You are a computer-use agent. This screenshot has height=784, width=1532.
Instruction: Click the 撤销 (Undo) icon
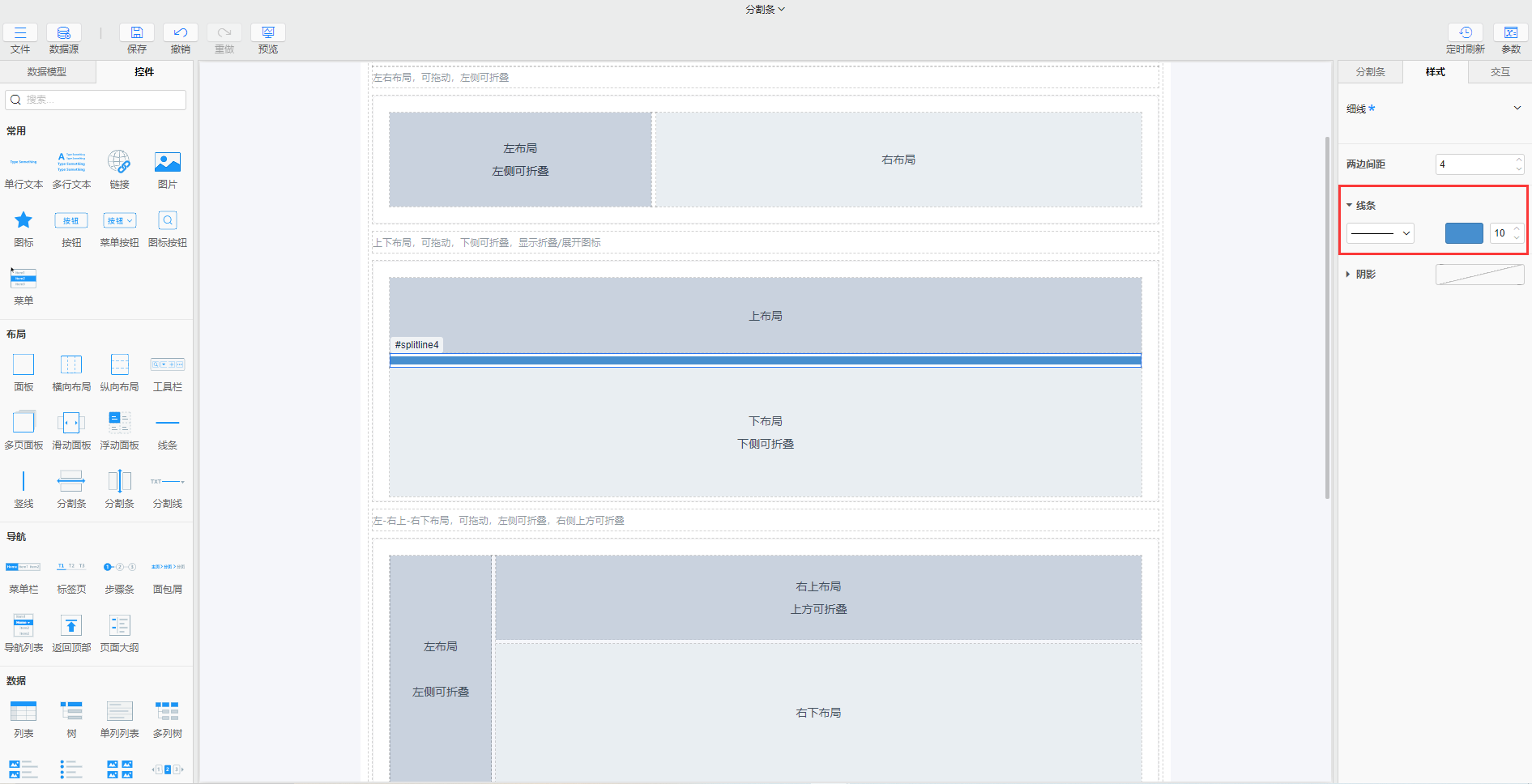[180, 33]
